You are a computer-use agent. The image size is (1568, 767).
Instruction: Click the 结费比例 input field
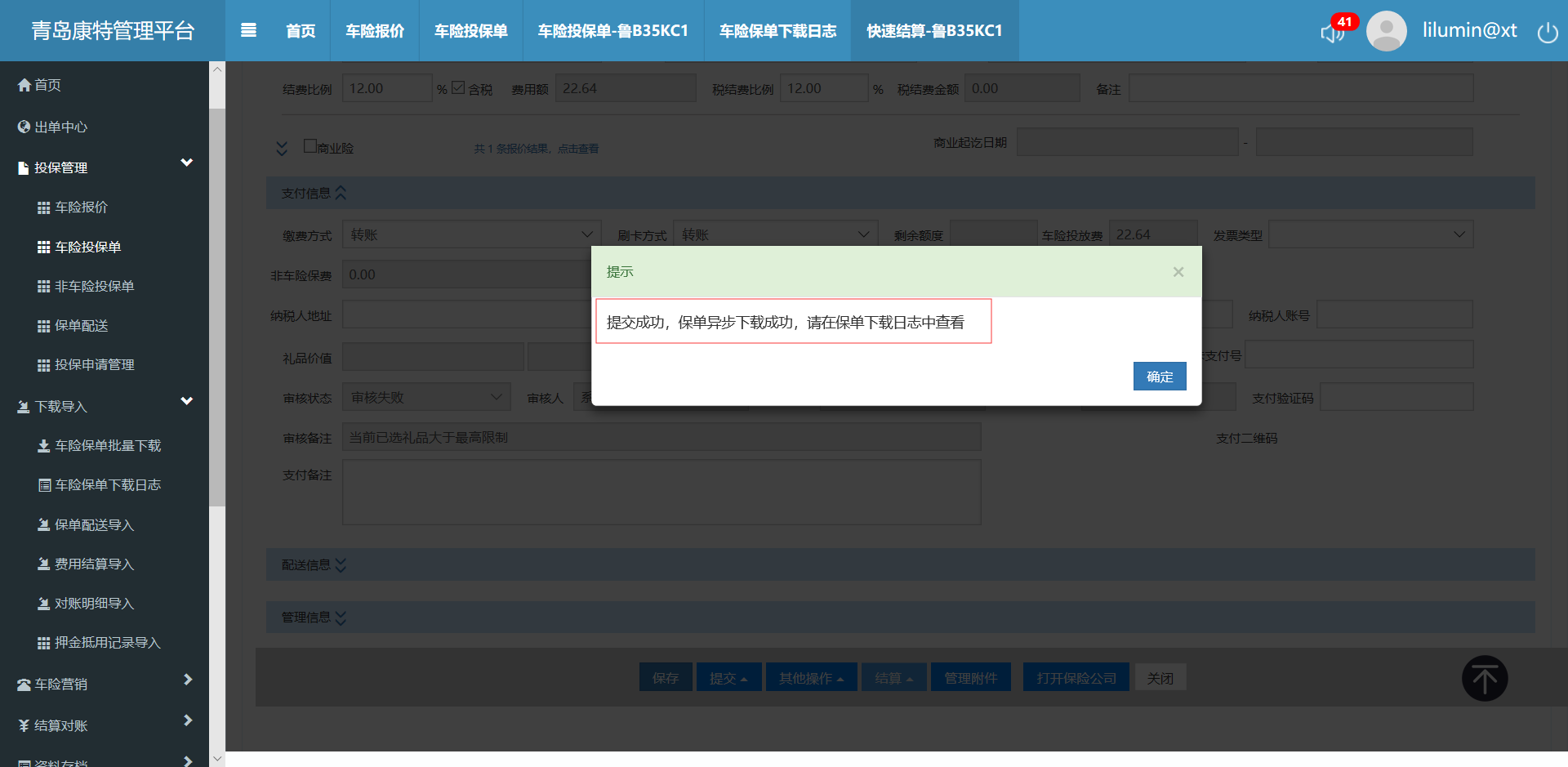387,88
